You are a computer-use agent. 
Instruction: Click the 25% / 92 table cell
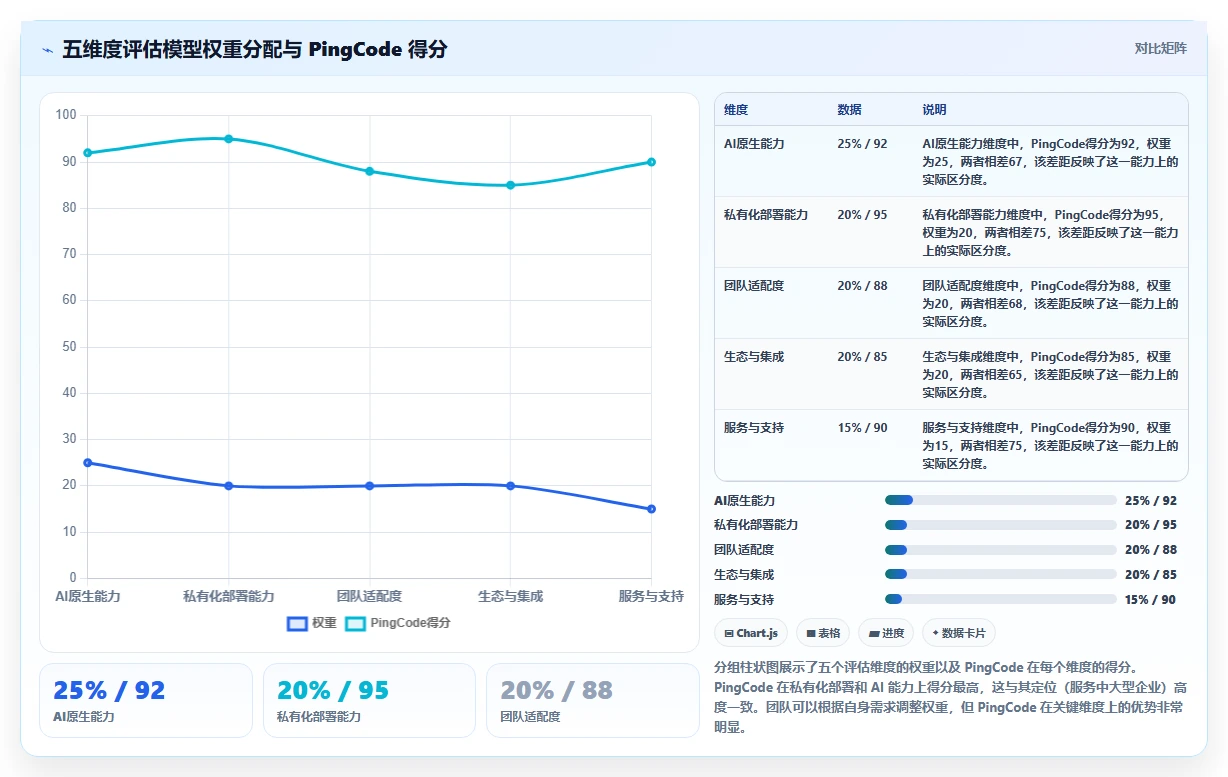click(x=862, y=144)
